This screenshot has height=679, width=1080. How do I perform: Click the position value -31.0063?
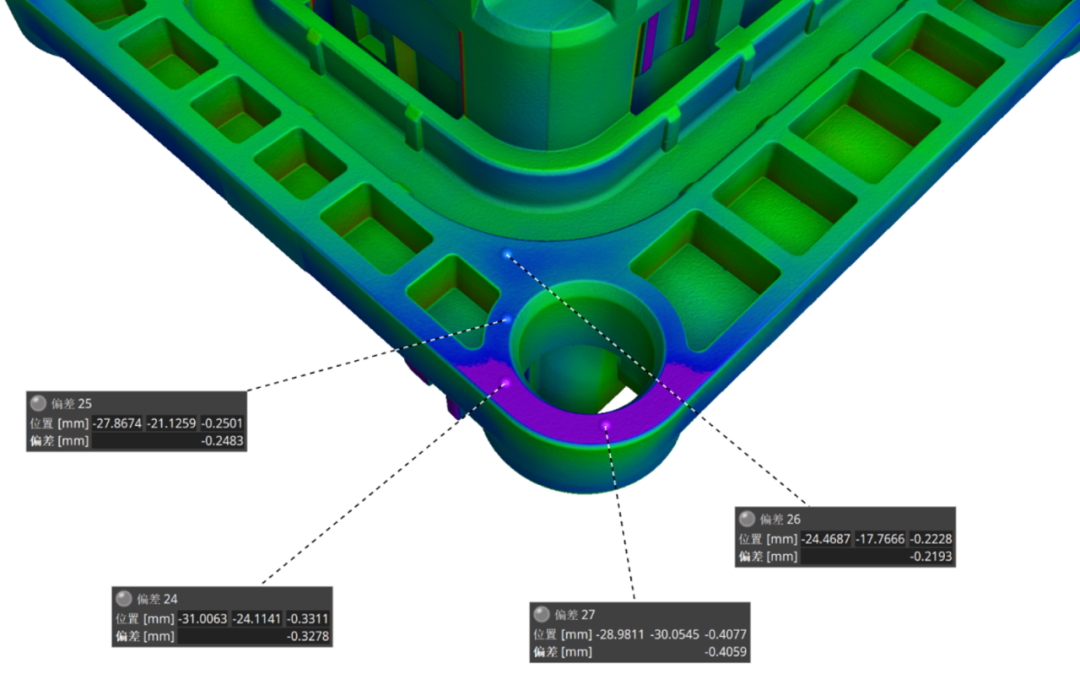pos(202,618)
